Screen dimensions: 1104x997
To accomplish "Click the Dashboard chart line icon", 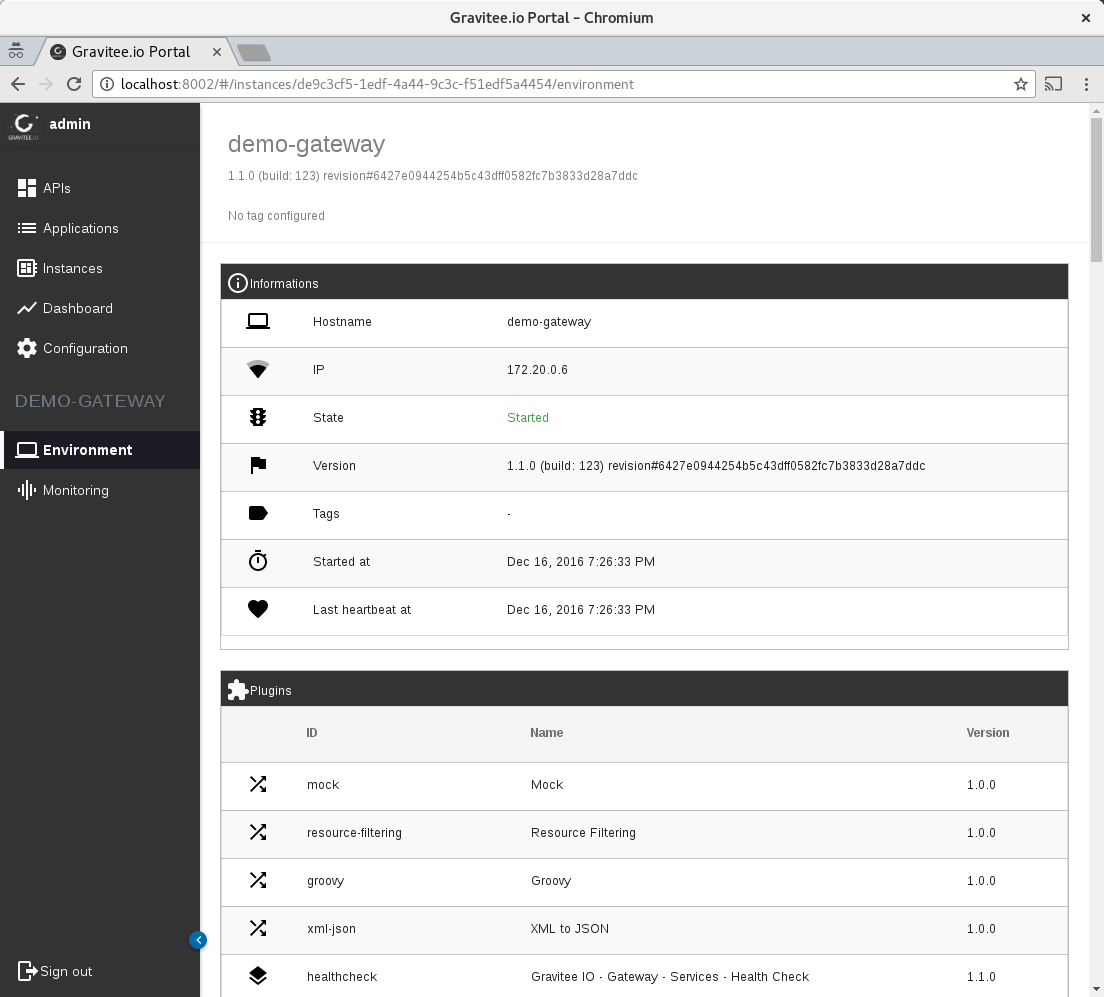I will [x=27, y=308].
